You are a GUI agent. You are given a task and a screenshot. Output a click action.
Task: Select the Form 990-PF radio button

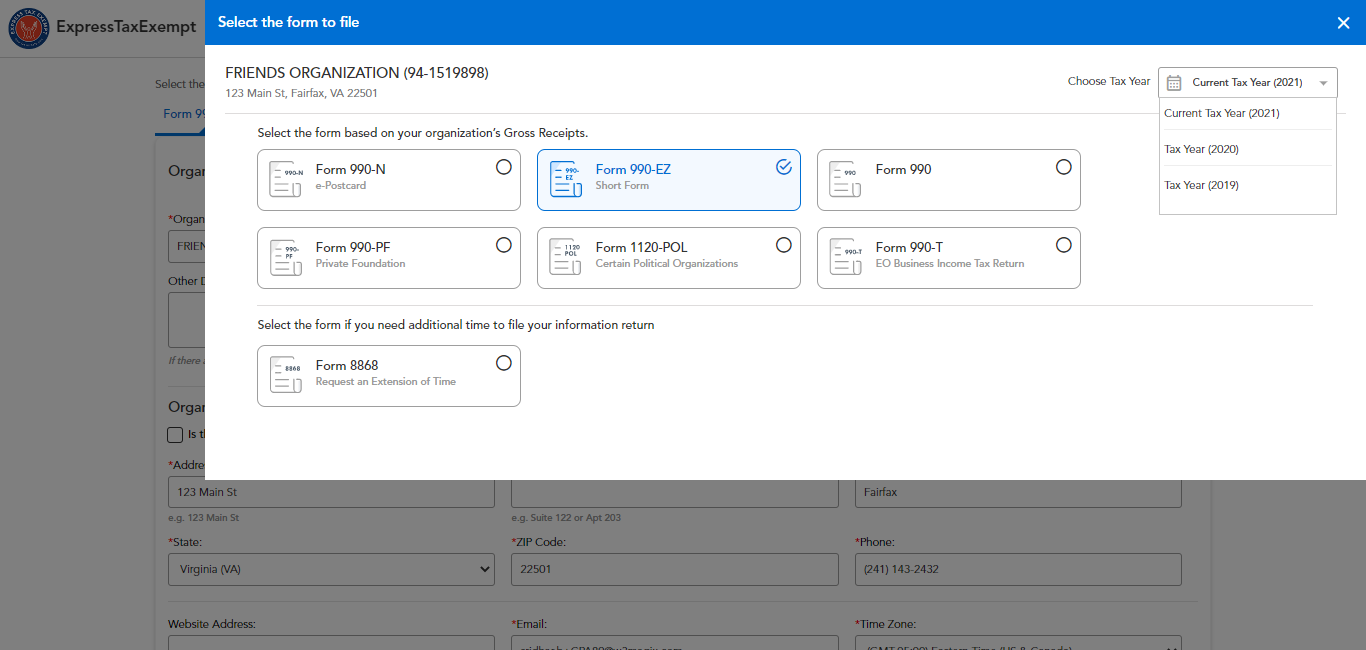click(504, 245)
